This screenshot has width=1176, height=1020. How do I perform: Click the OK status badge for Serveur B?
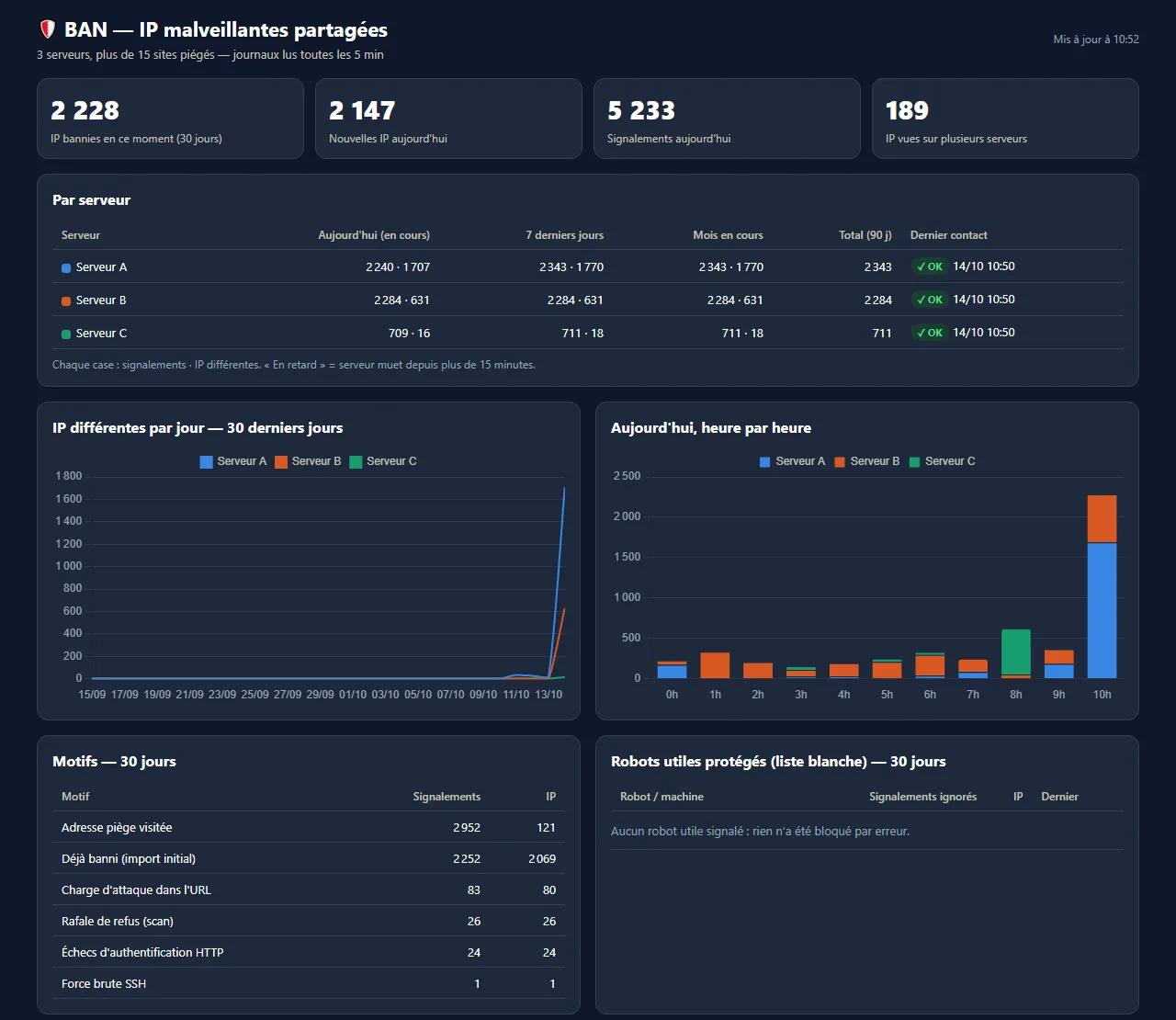click(930, 300)
